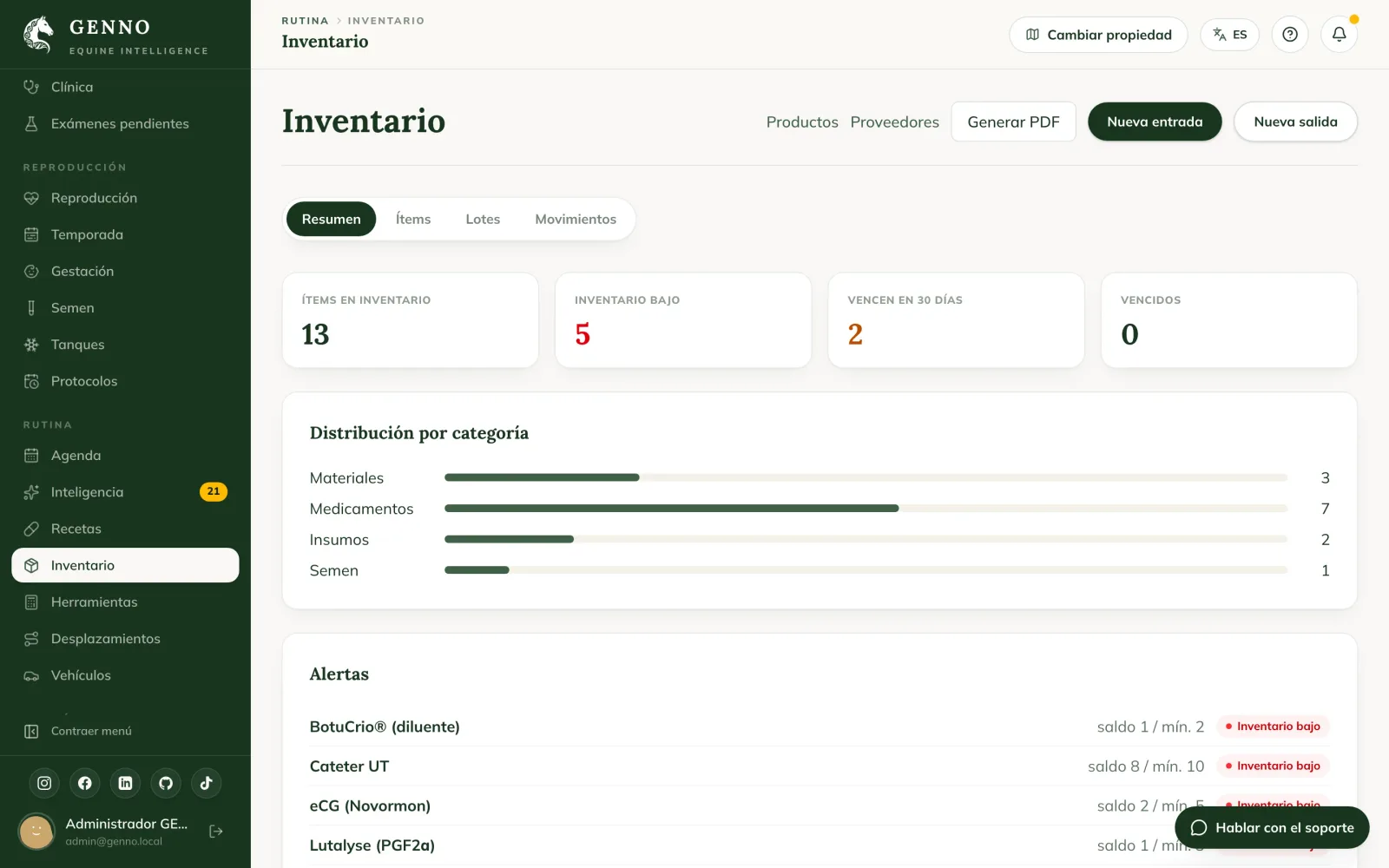Open the Instagram social icon
Screen dimensions: 1389x868
coord(44,783)
